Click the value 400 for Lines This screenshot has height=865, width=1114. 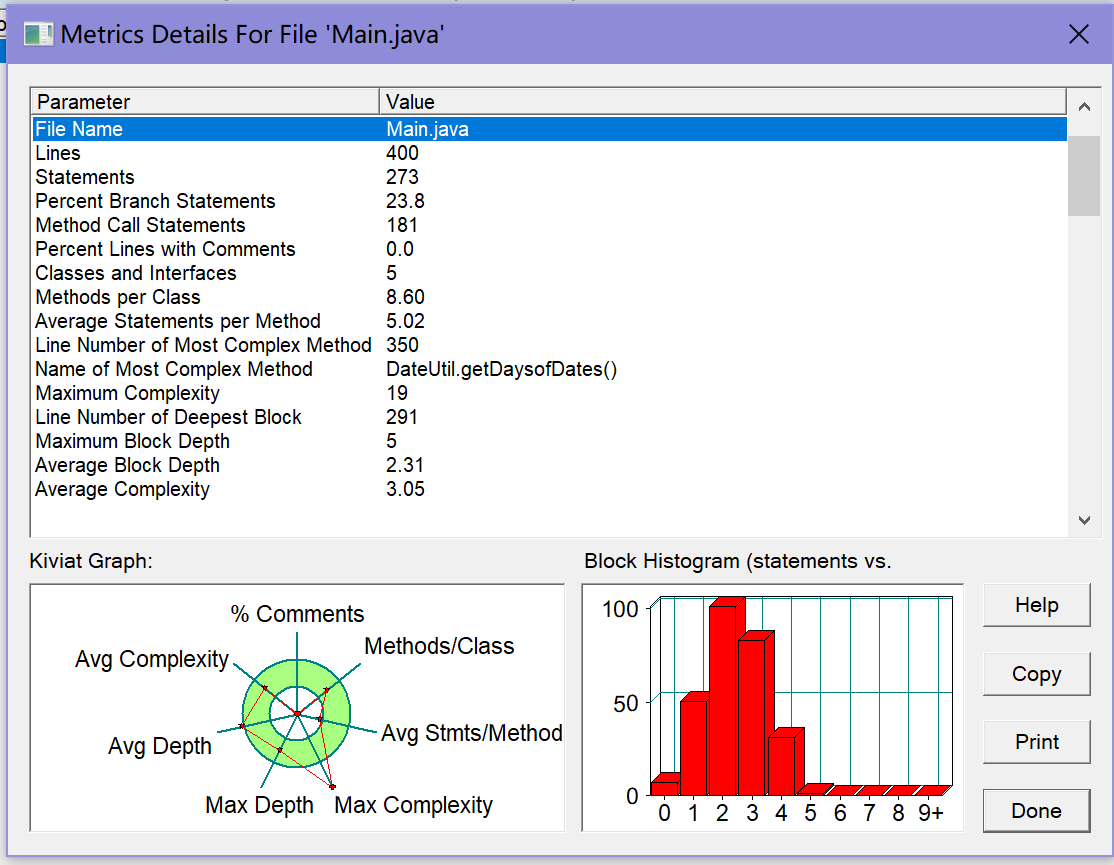(x=402, y=153)
